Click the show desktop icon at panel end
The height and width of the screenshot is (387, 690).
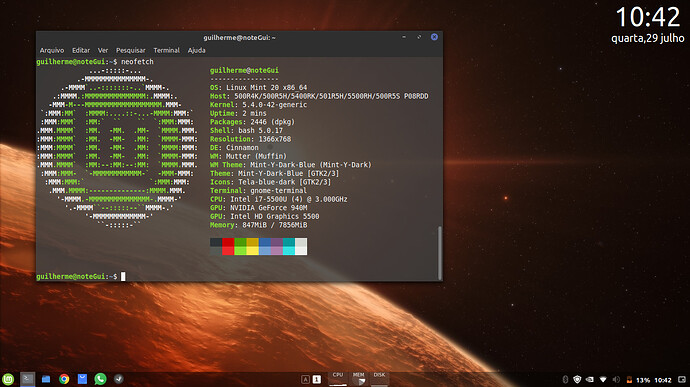click(x=682, y=380)
